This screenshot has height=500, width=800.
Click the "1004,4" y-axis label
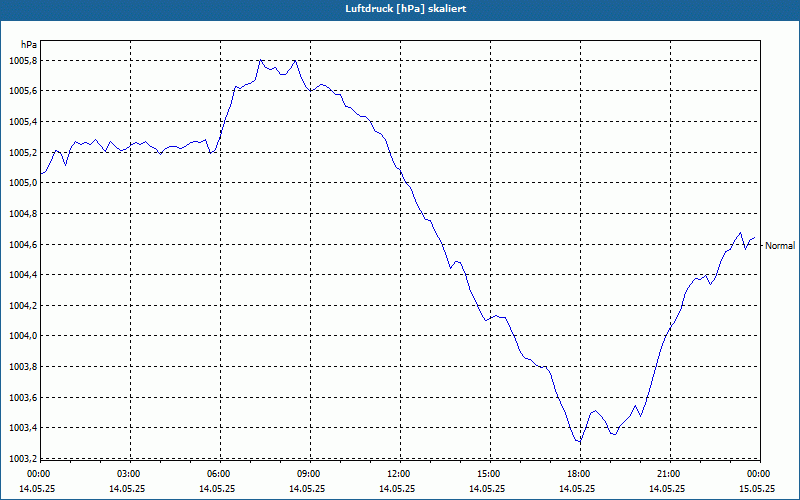tap(23, 275)
